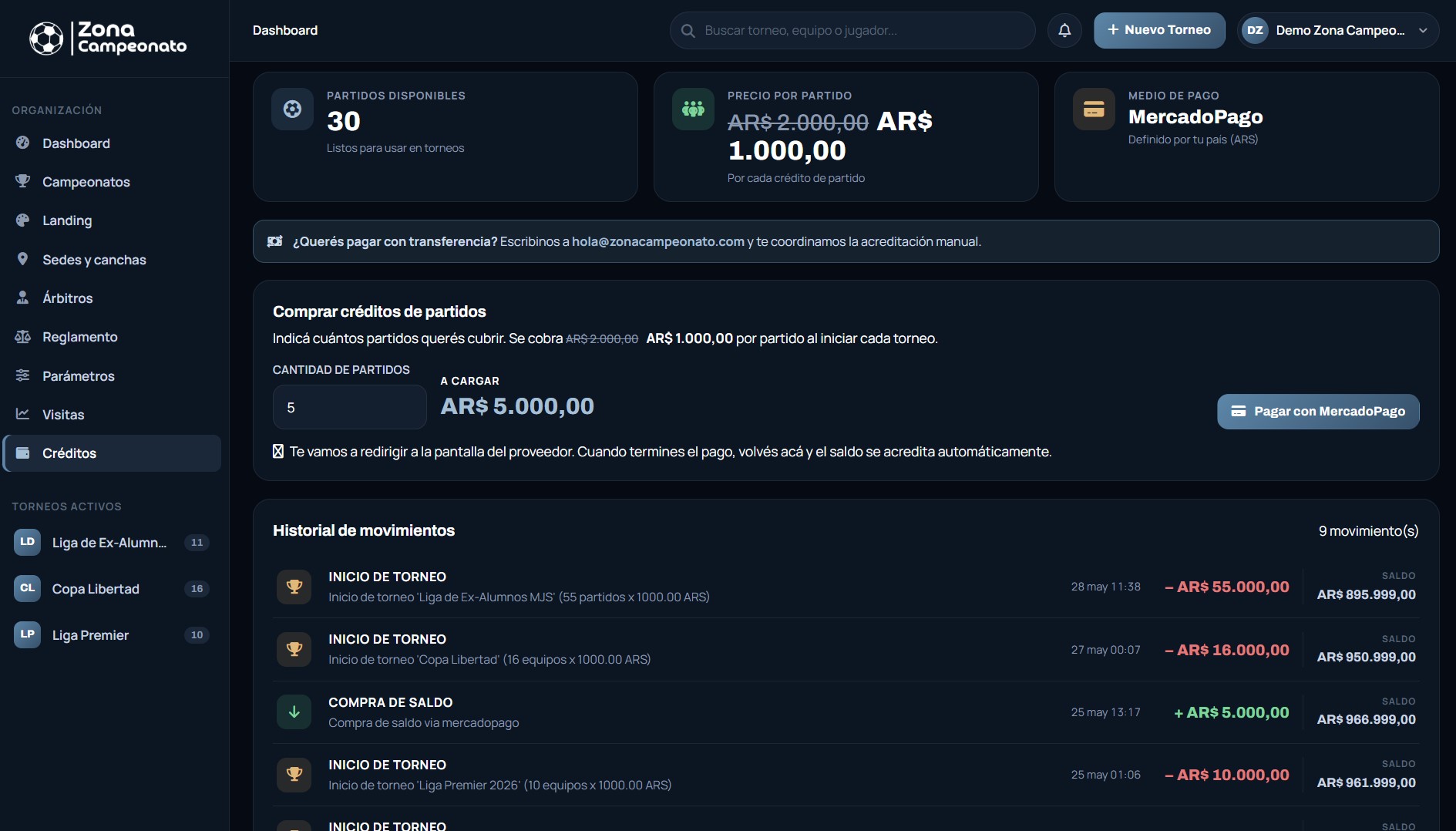The width and height of the screenshot is (1456, 831).
Task: Select the – AR$ 10.000,00 amount
Action: [1226, 775]
